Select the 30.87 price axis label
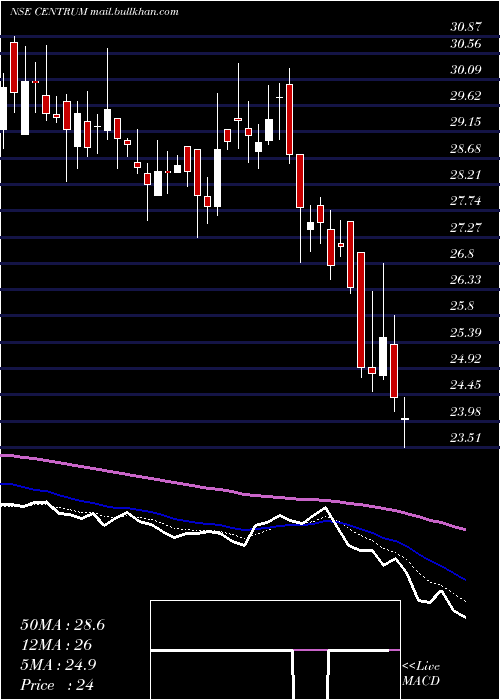The height and width of the screenshot is (700, 500). point(466,27)
